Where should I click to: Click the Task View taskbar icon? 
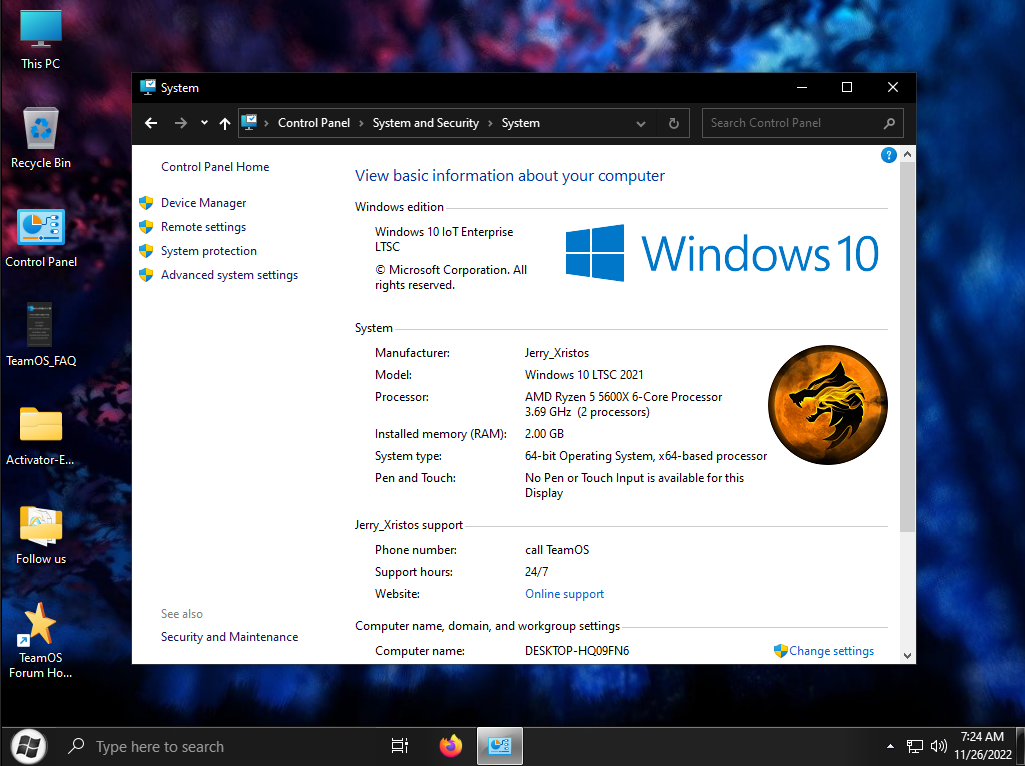[x=399, y=746]
